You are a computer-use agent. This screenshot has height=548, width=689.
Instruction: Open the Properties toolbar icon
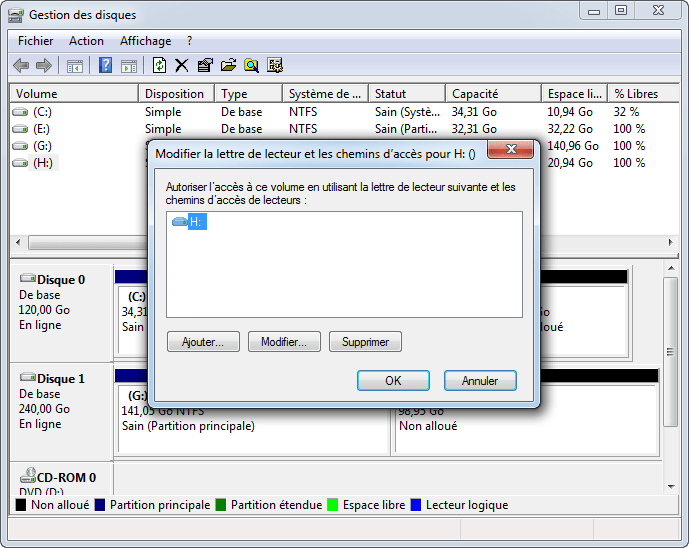[205, 65]
